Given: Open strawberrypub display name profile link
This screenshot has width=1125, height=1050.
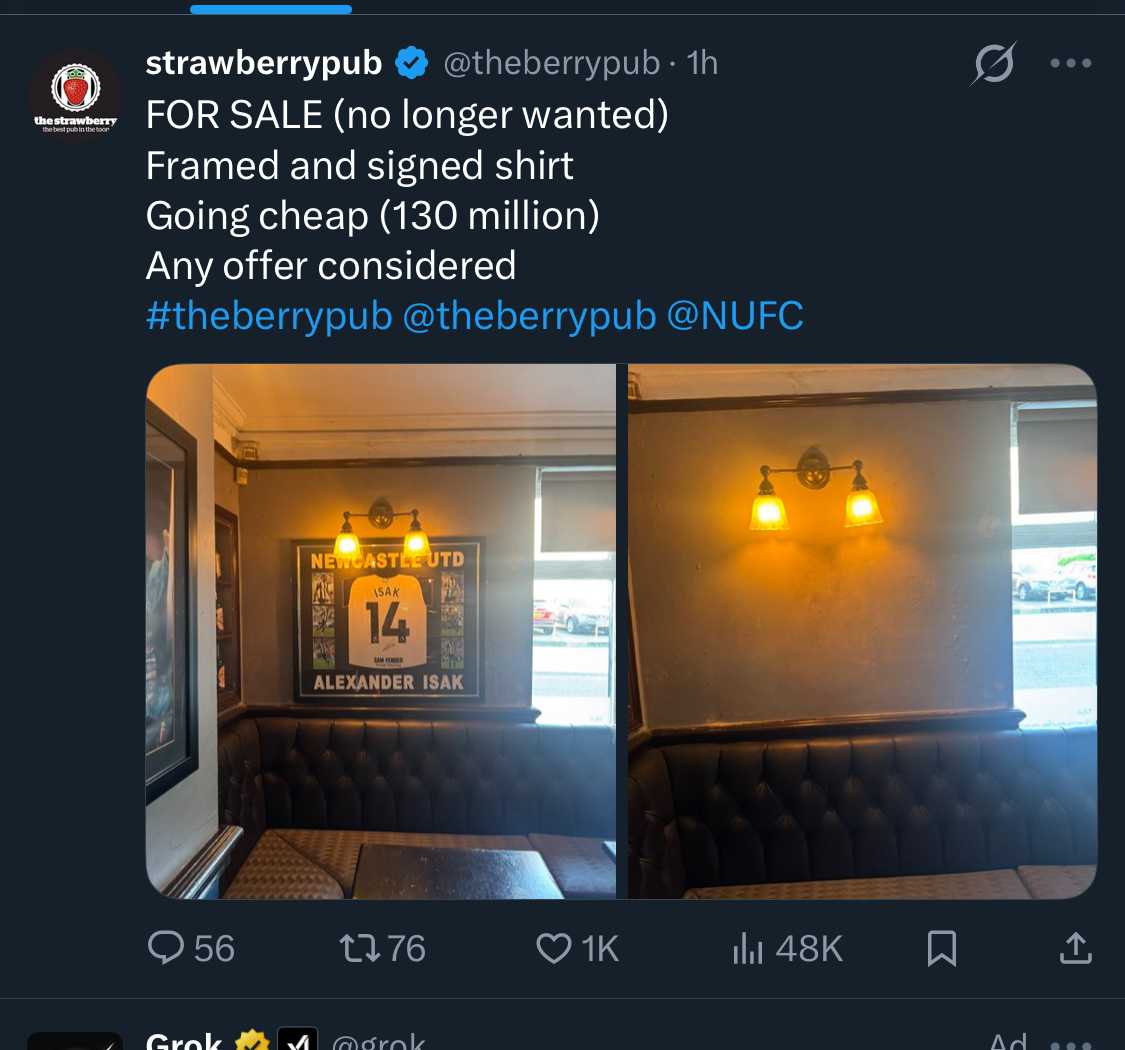Looking at the screenshot, I should (x=264, y=63).
